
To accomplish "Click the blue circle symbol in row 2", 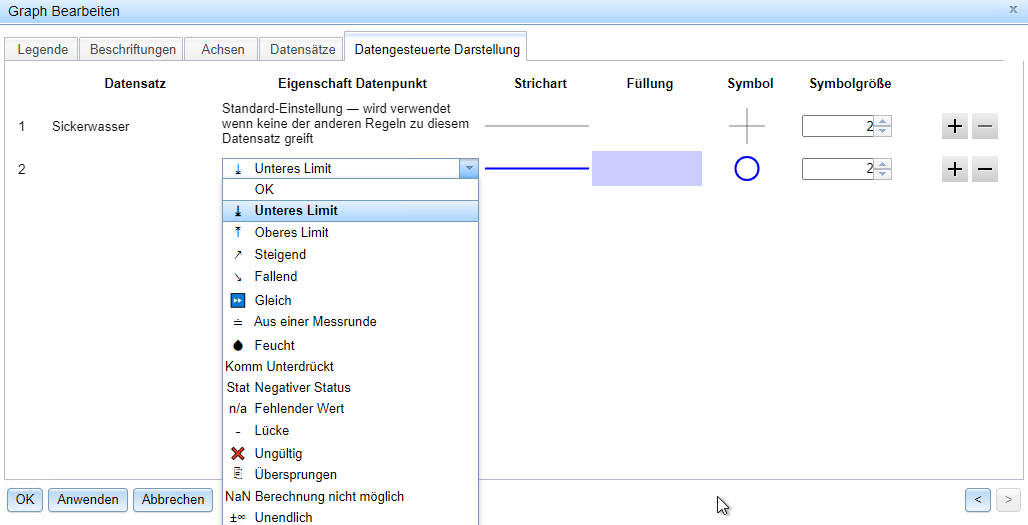I will pyautogui.click(x=747, y=169).
